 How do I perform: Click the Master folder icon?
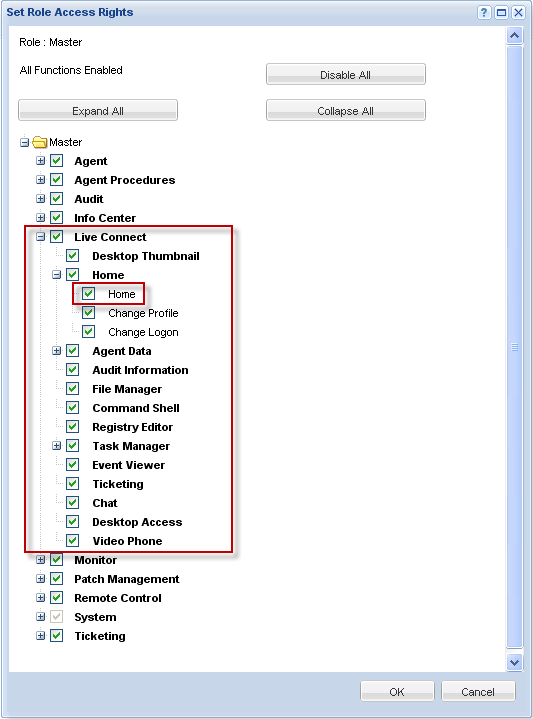click(40, 142)
